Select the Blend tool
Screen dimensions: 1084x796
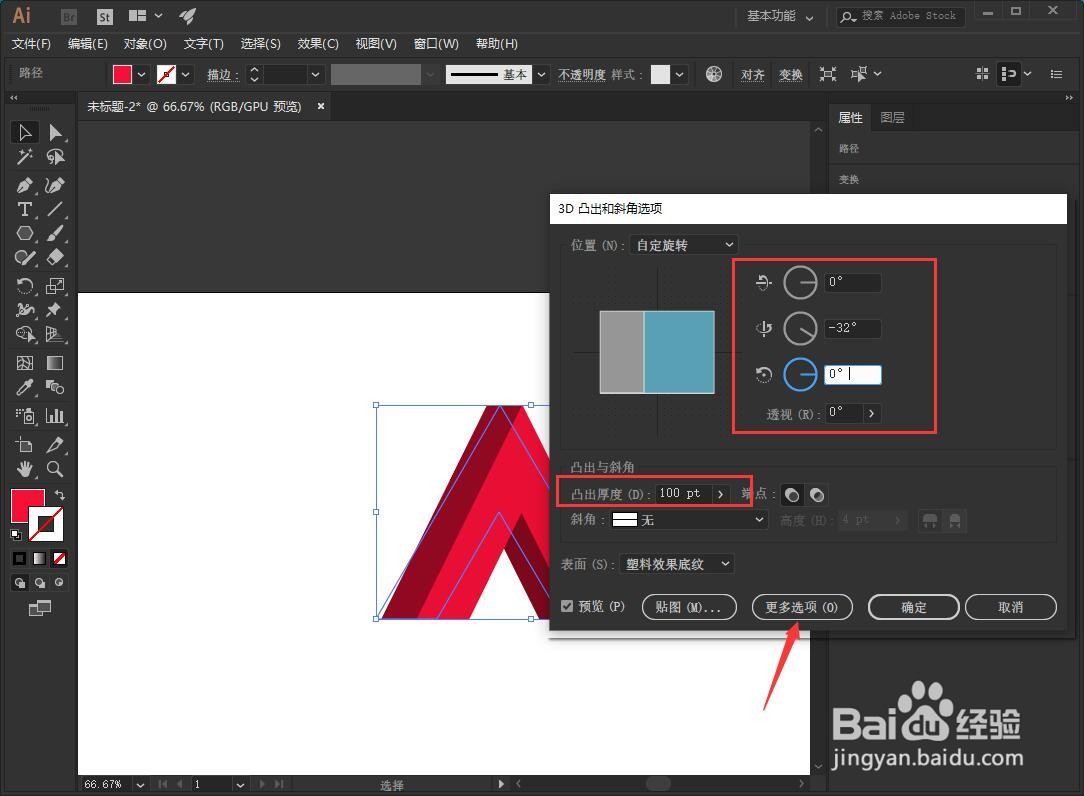[x=55, y=387]
